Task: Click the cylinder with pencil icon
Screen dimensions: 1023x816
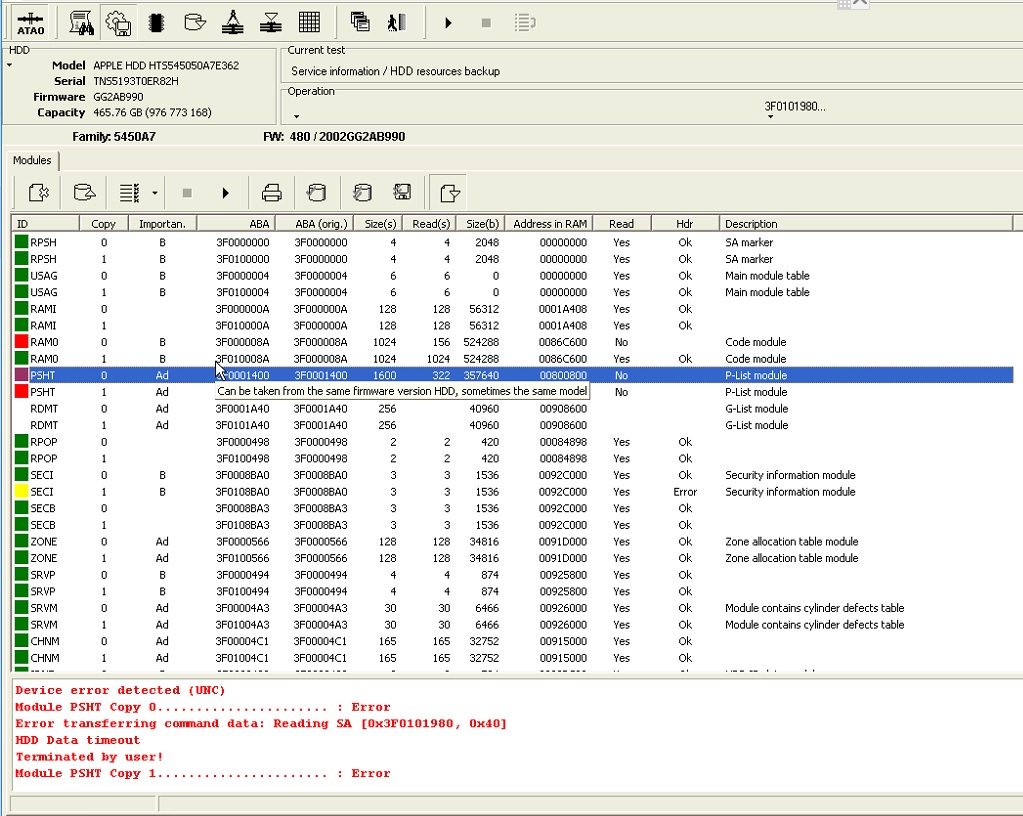Action: [x=362, y=193]
